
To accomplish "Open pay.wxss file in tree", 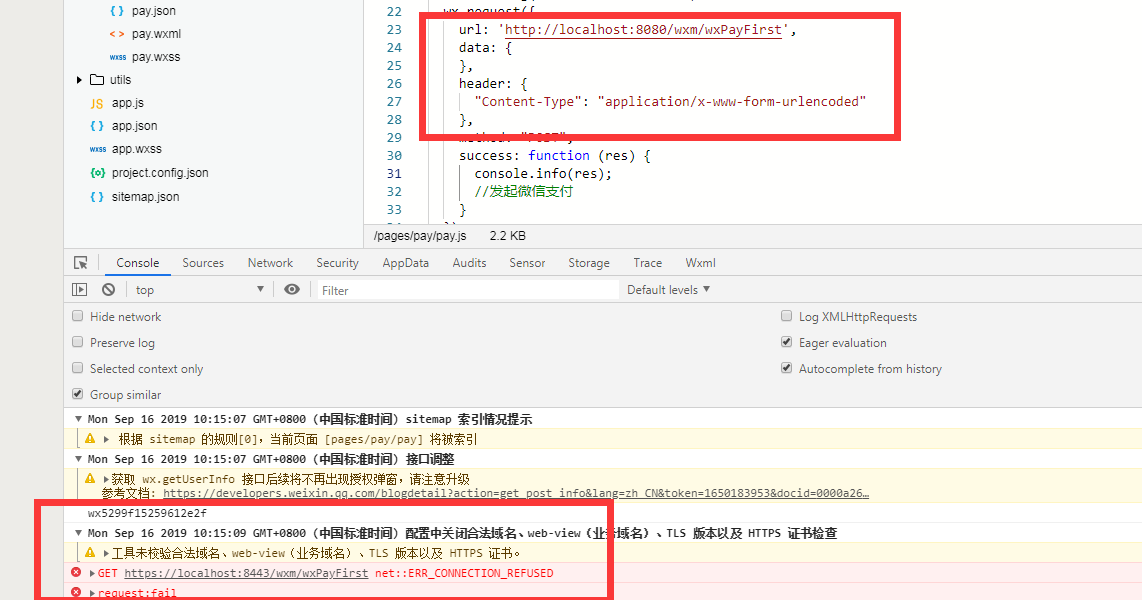I will [x=155, y=57].
